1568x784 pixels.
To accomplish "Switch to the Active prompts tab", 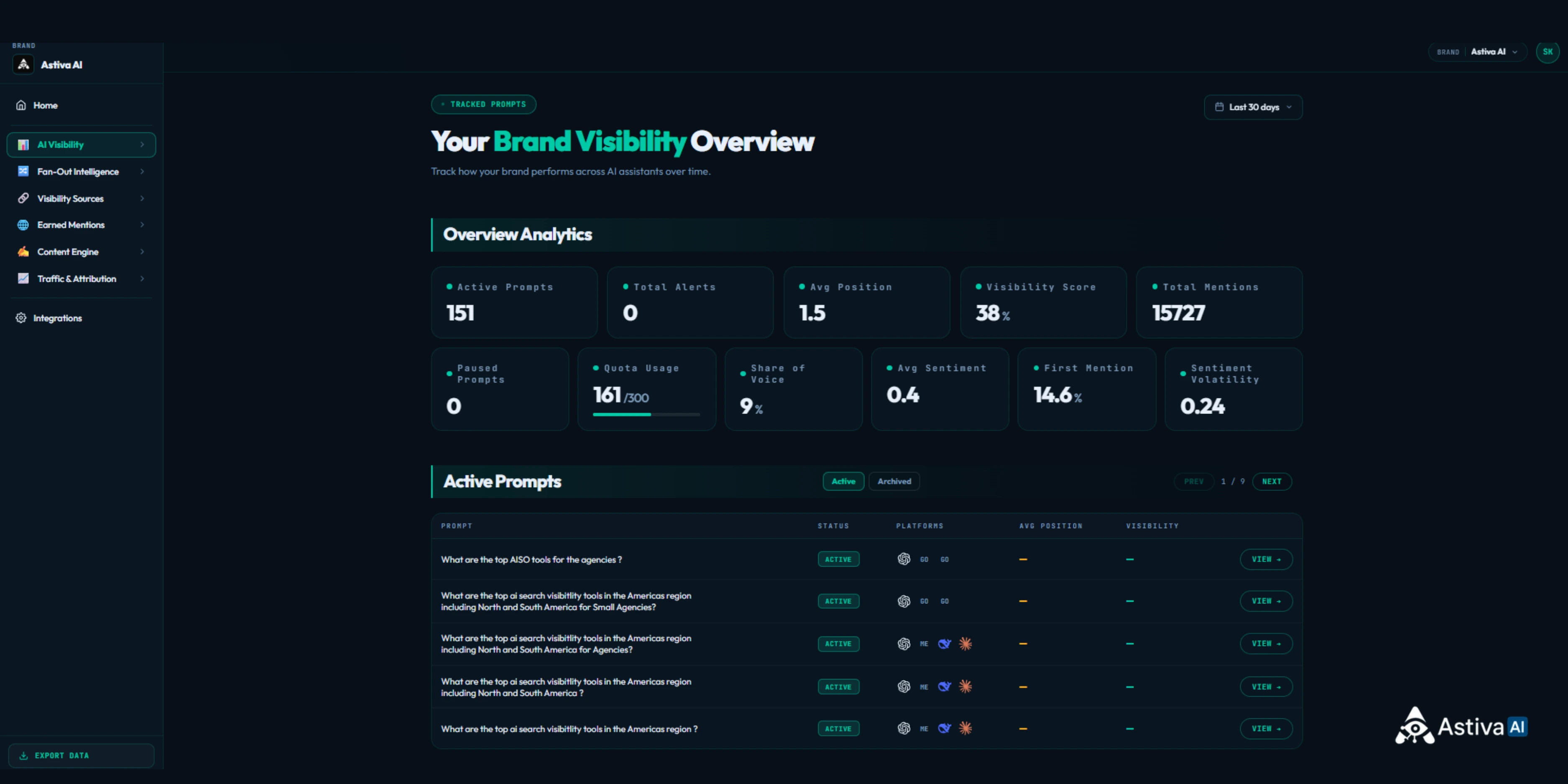I will [x=843, y=481].
